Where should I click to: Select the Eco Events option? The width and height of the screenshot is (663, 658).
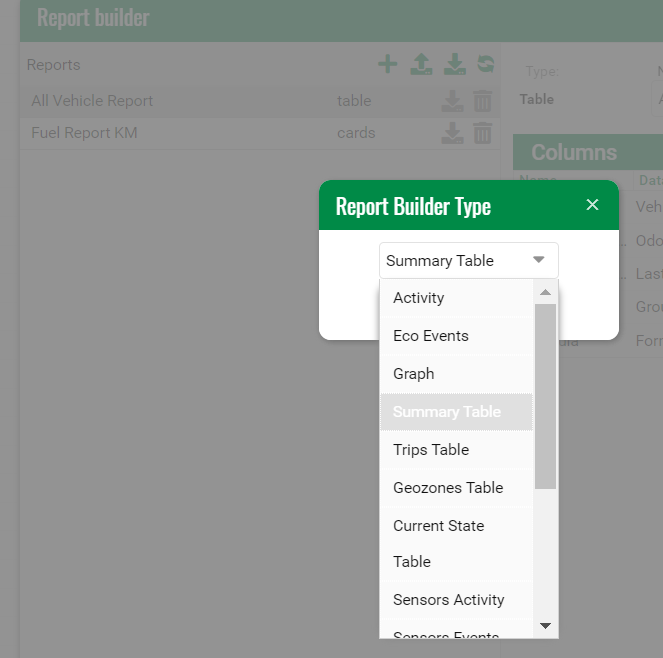[430, 336]
